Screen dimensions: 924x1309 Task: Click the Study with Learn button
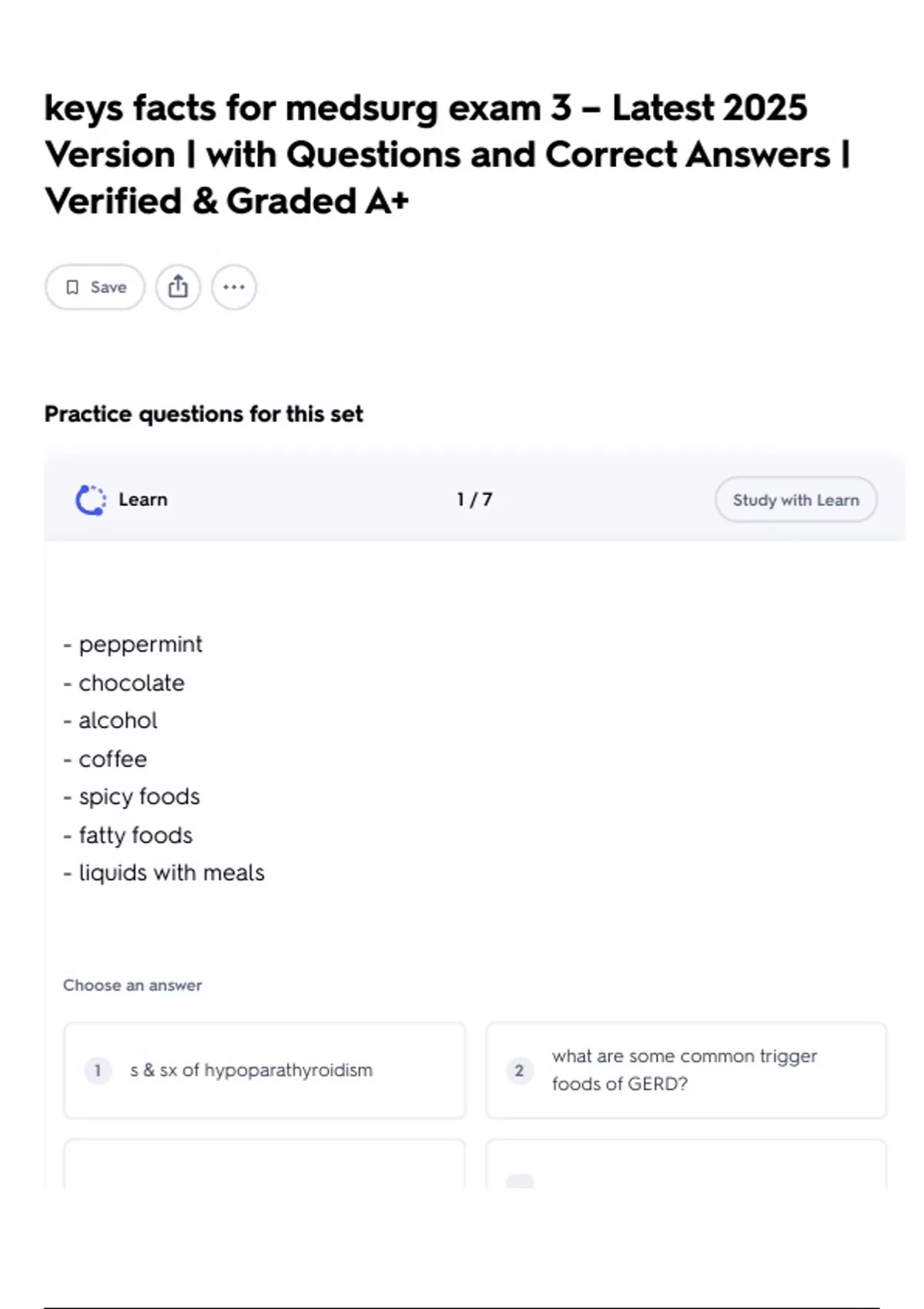point(795,500)
